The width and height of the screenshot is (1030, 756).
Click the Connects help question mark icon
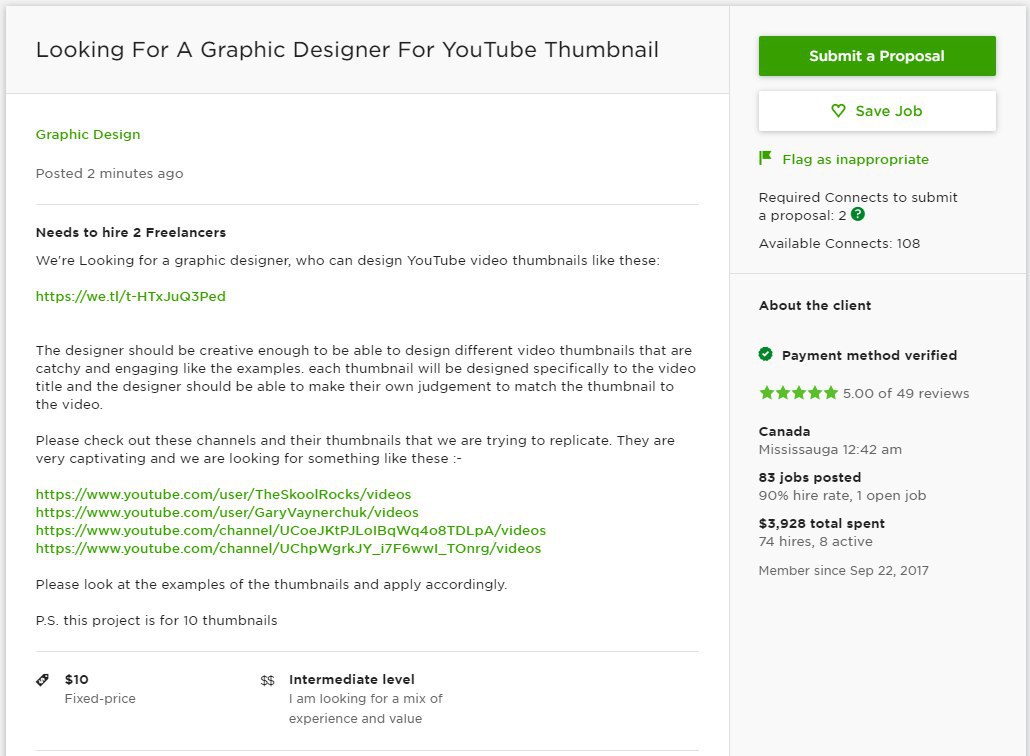pyautogui.click(x=857, y=214)
